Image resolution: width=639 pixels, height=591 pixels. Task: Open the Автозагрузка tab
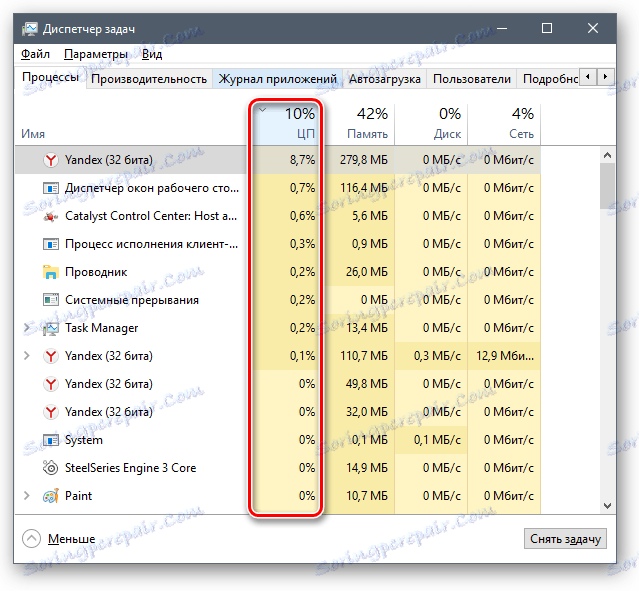coord(385,79)
